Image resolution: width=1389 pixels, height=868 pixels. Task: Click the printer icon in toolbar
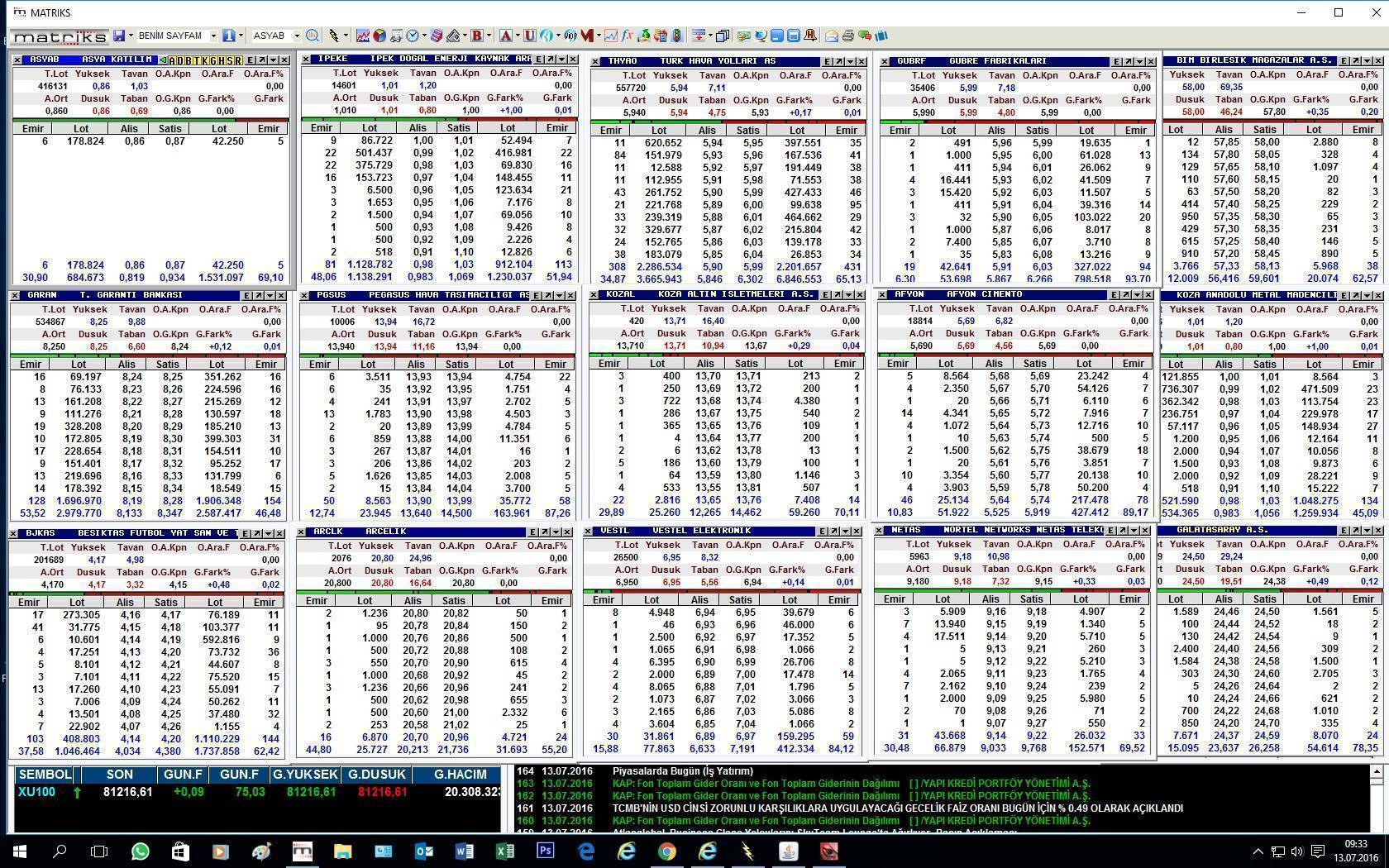pos(847,36)
